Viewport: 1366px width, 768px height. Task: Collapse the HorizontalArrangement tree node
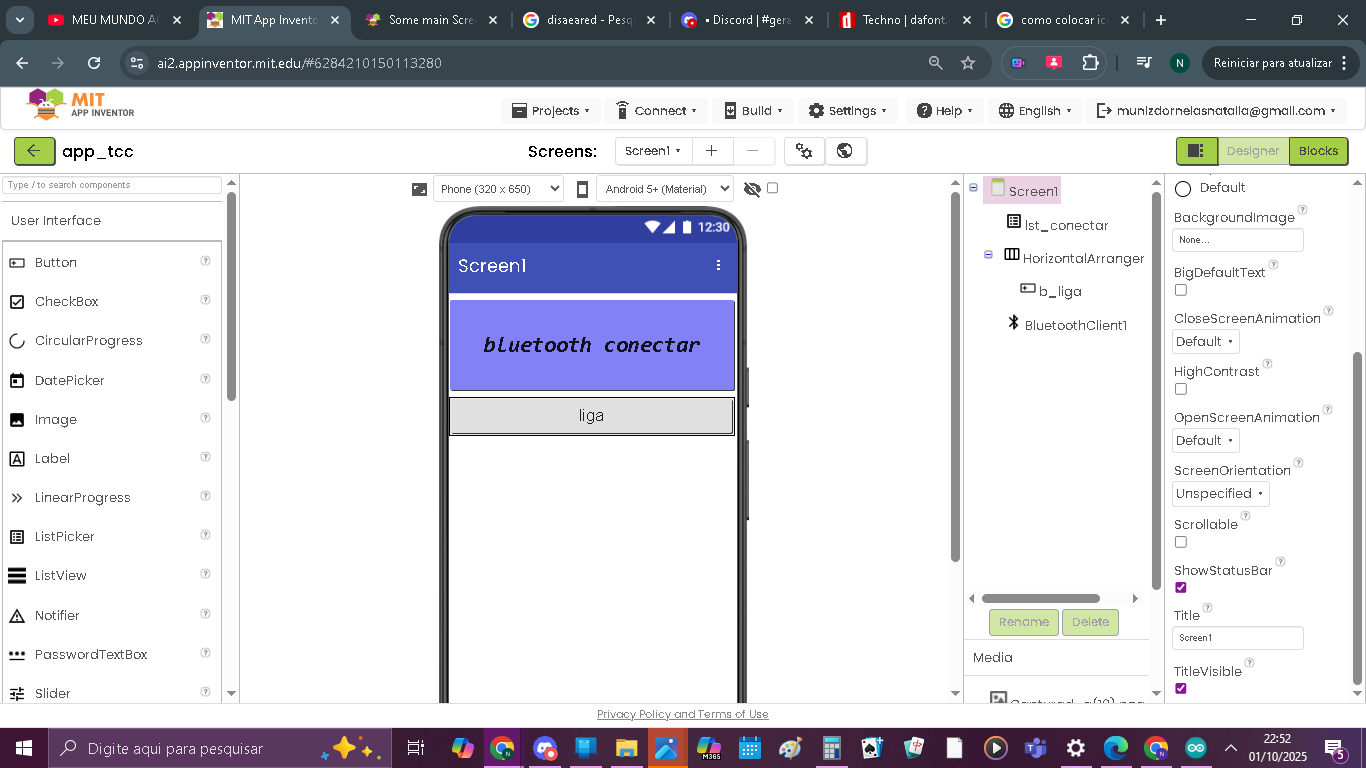pyautogui.click(x=988, y=255)
